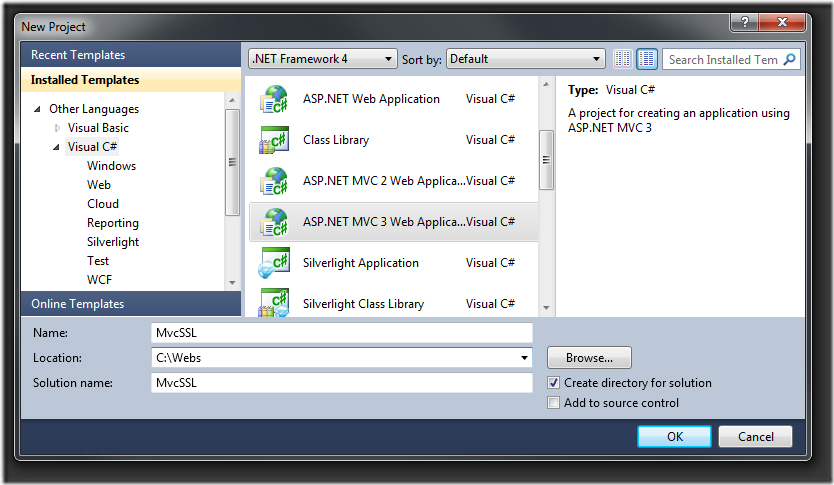Viewport: 834px width, 485px height.
Task: Collapse the Other Languages tree node
Action: pos(37,109)
